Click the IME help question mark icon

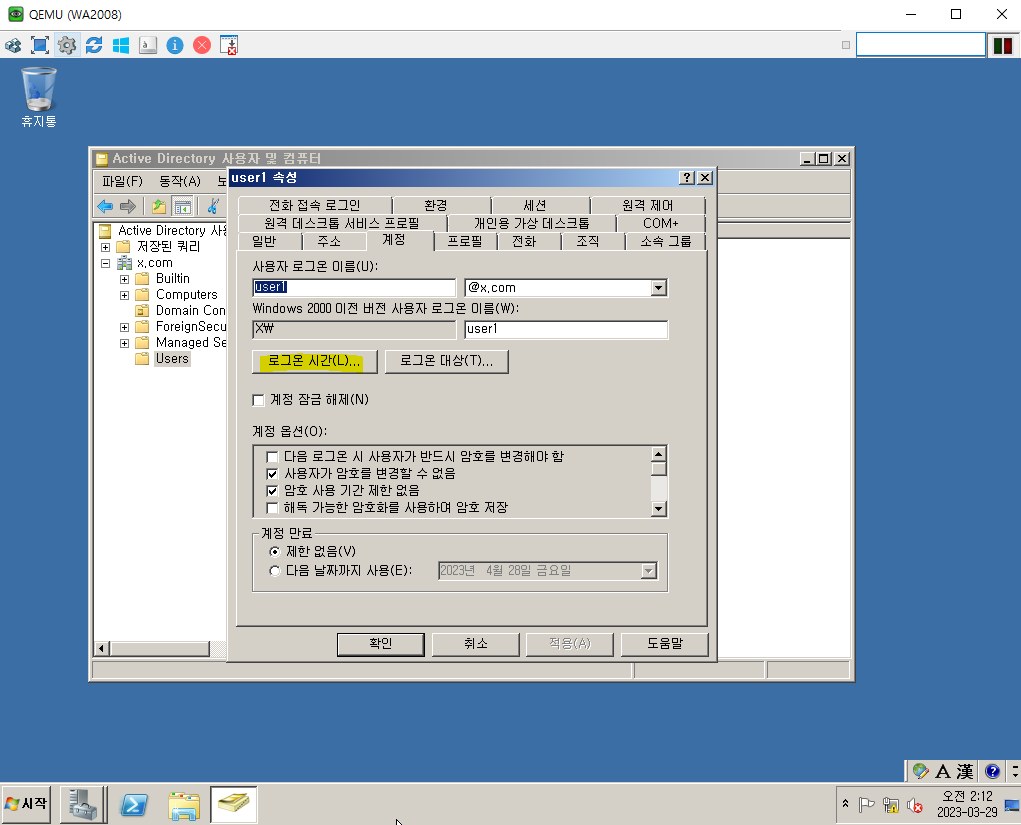(x=992, y=772)
